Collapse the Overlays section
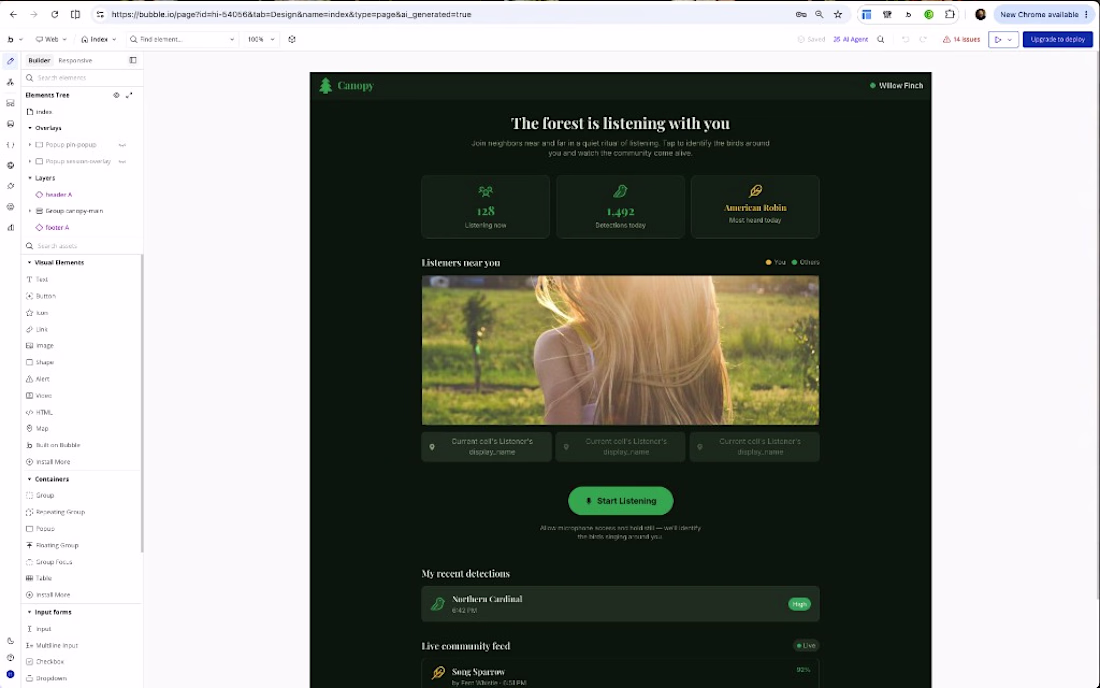This screenshot has height=688, width=1100. [30, 128]
